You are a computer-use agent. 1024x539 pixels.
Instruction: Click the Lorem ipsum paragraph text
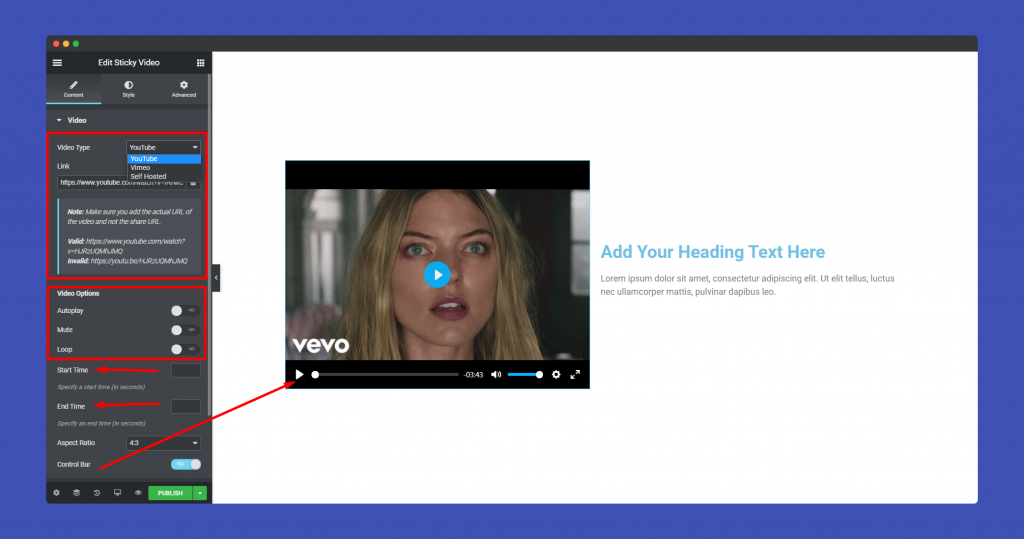[747, 285]
